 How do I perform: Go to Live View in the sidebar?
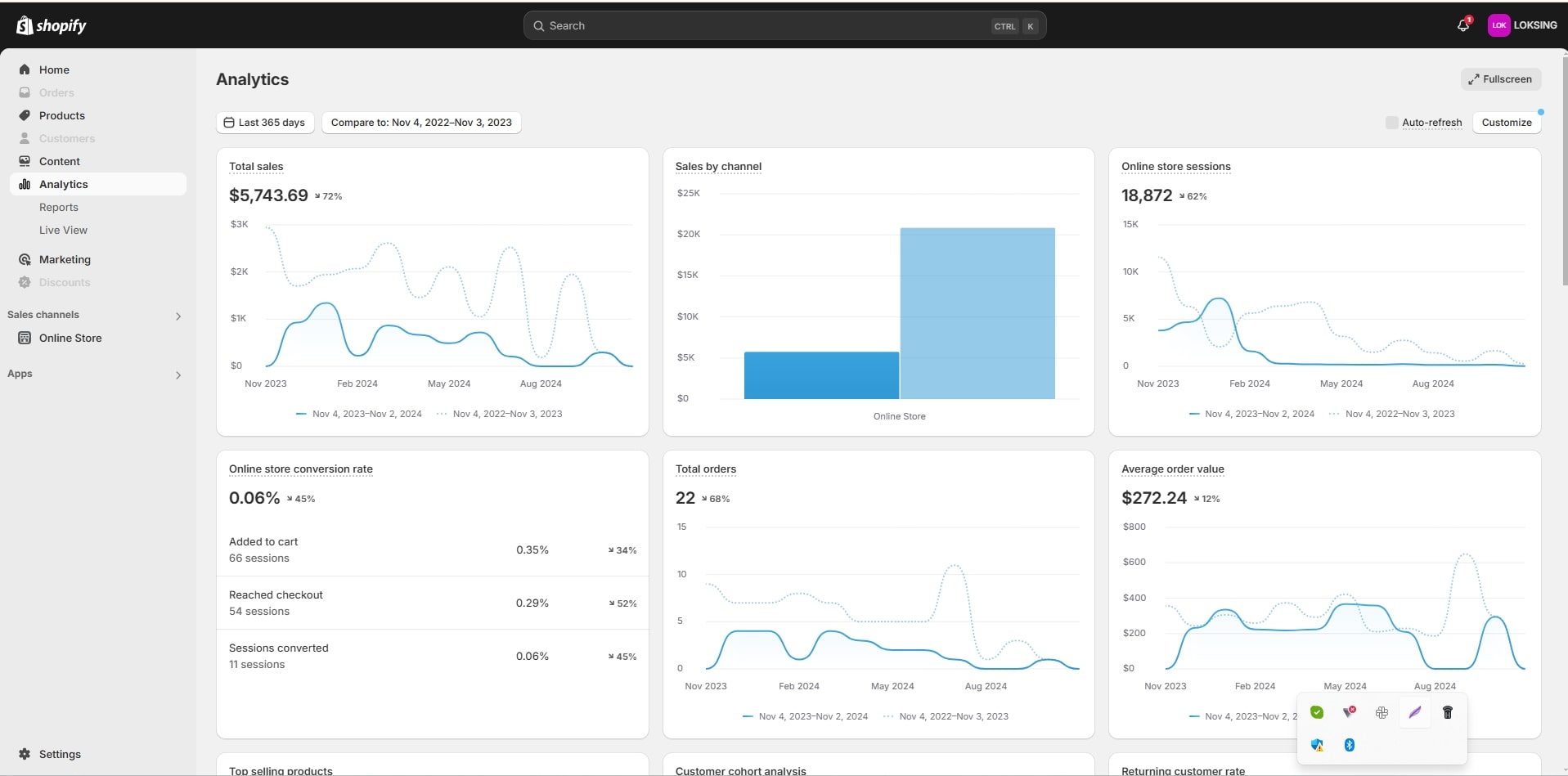[x=63, y=230]
